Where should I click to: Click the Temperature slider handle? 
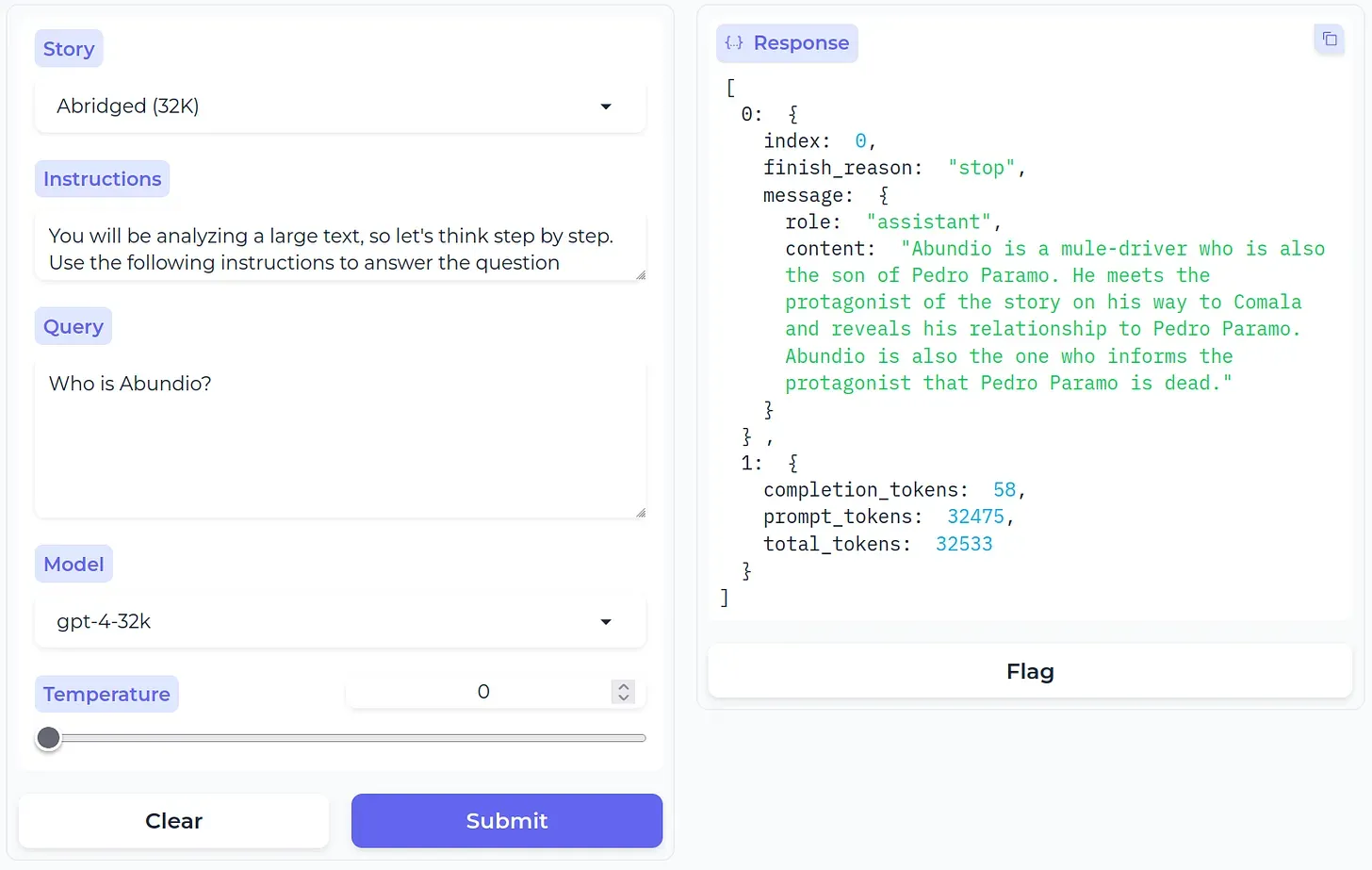tap(49, 738)
